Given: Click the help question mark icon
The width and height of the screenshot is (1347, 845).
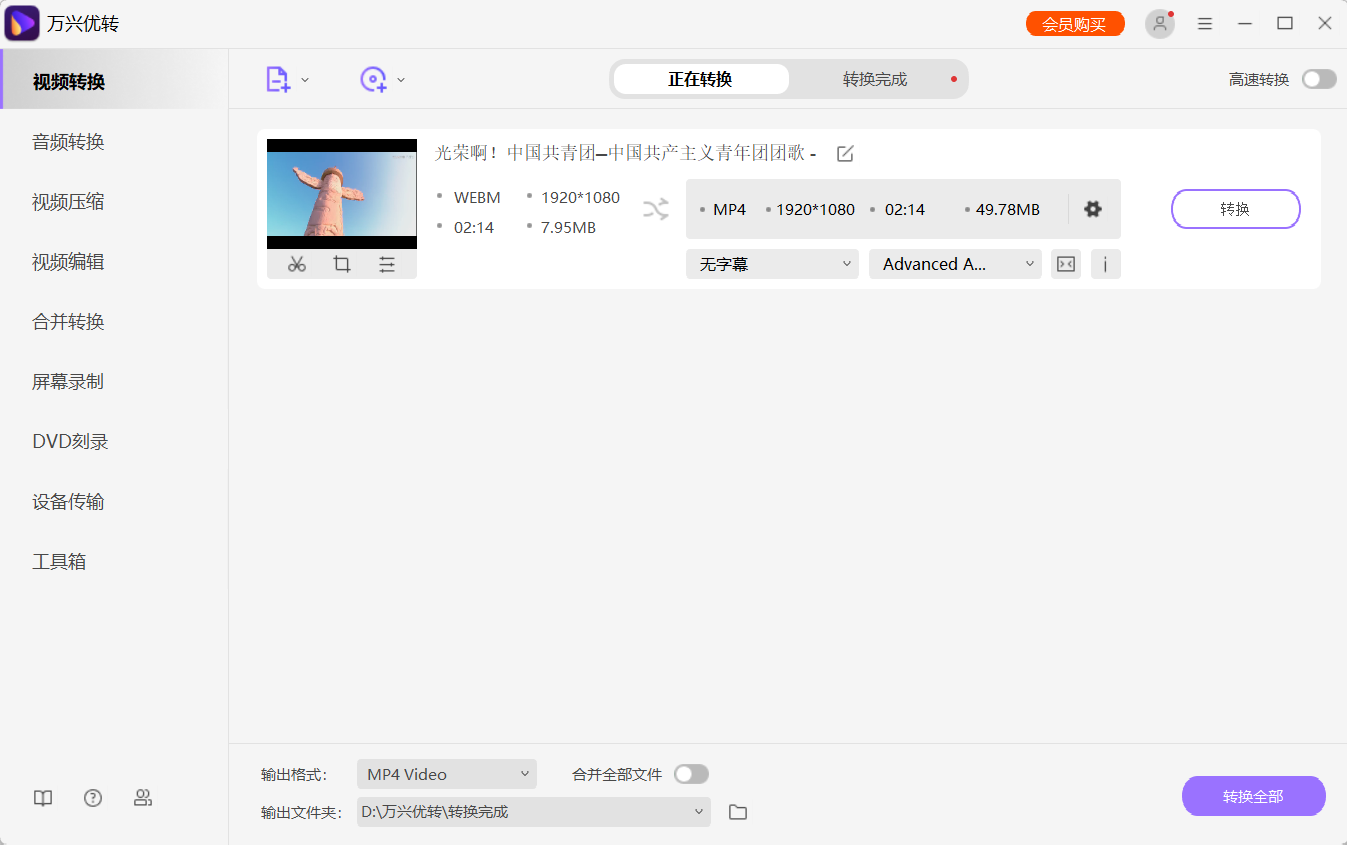Looking at the screenshot, I should click(93, 797).
